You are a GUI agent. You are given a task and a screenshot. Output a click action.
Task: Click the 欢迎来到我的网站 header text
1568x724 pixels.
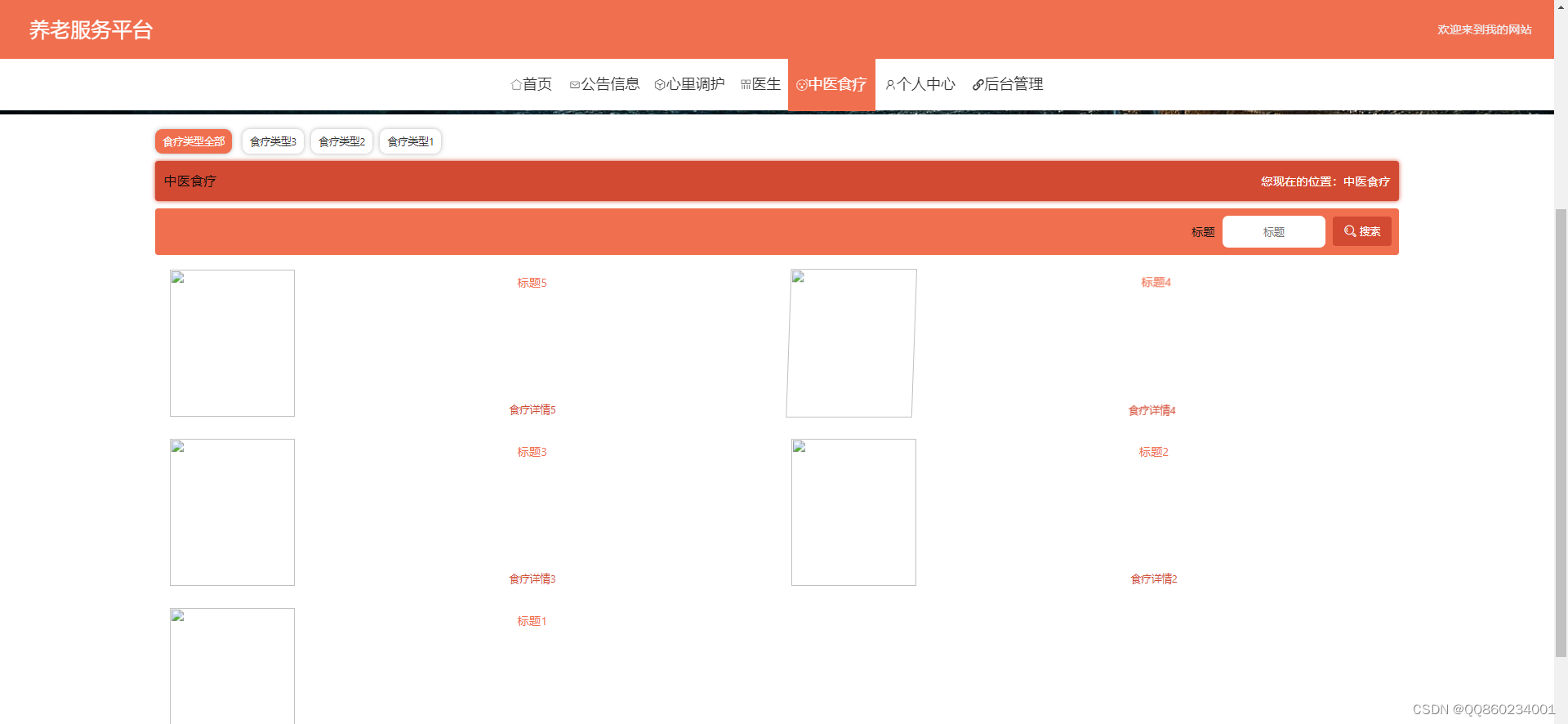pos(1484,29)
